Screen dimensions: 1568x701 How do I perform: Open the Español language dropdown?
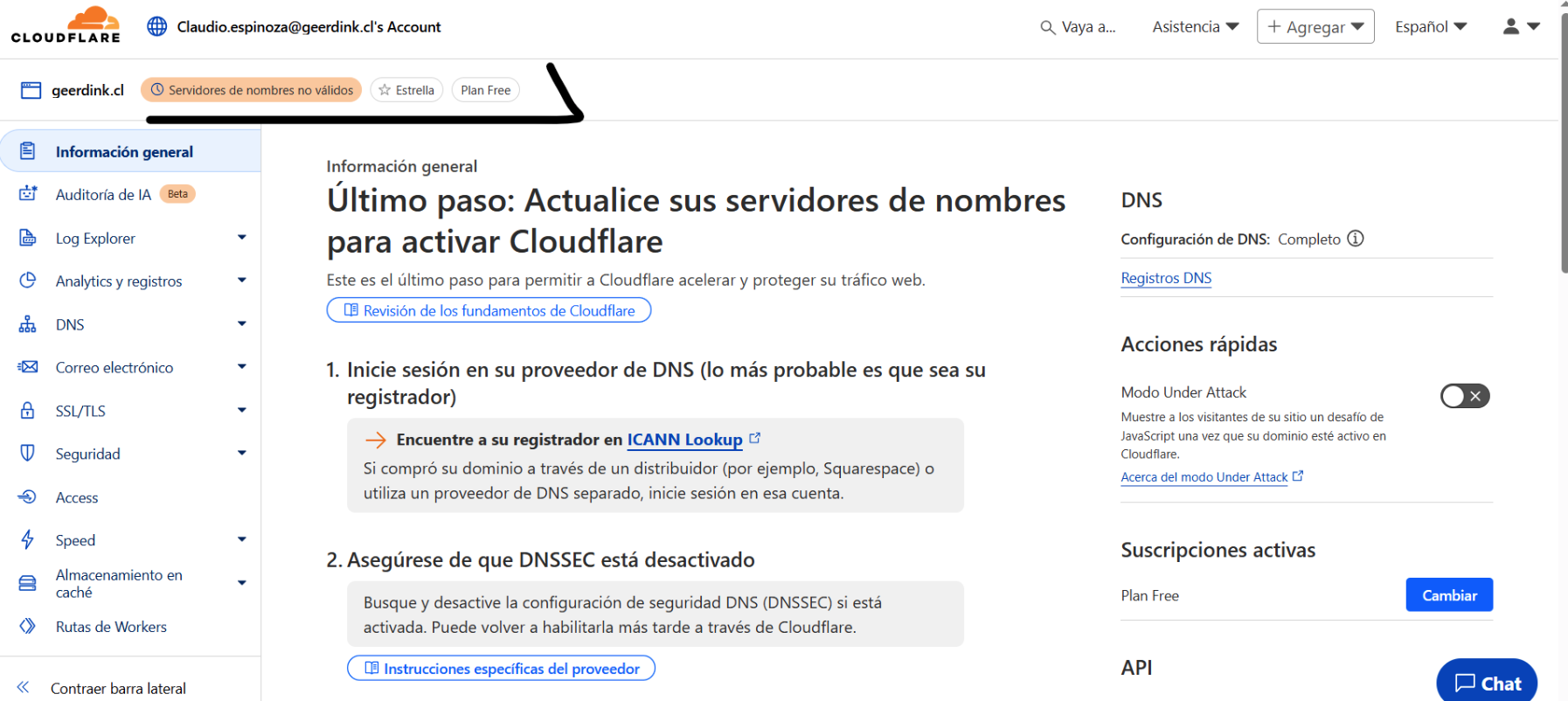tap(1431, 27)
